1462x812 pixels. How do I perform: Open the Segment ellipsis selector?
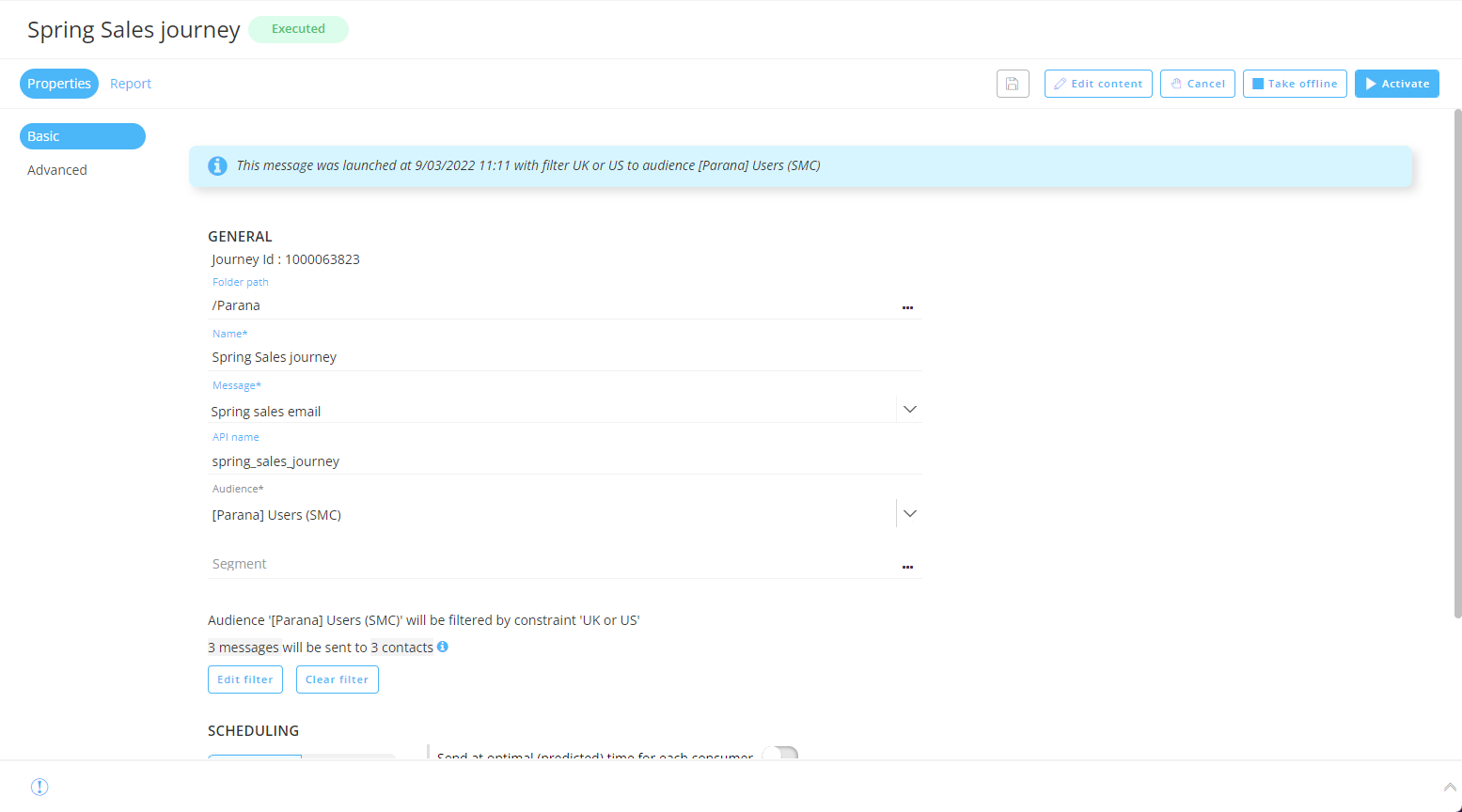(x=907, y=567)
